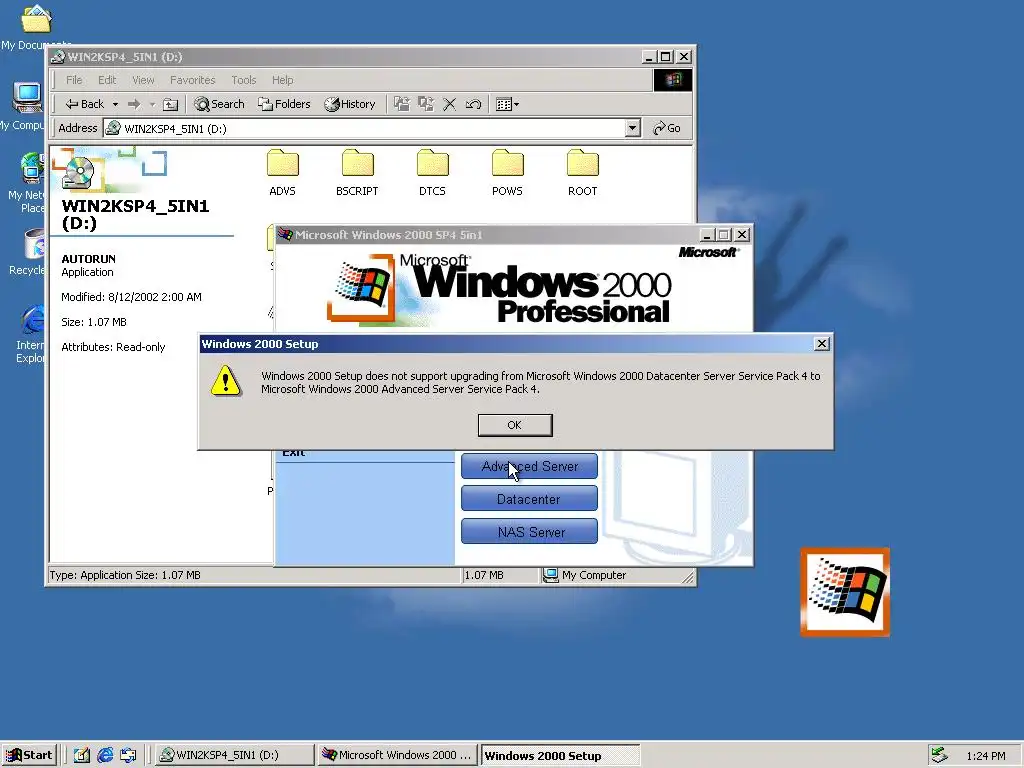The width and height of the screenshot is (1024, 768).
Task: Go Up one folder level
Action: coord(170,104)
